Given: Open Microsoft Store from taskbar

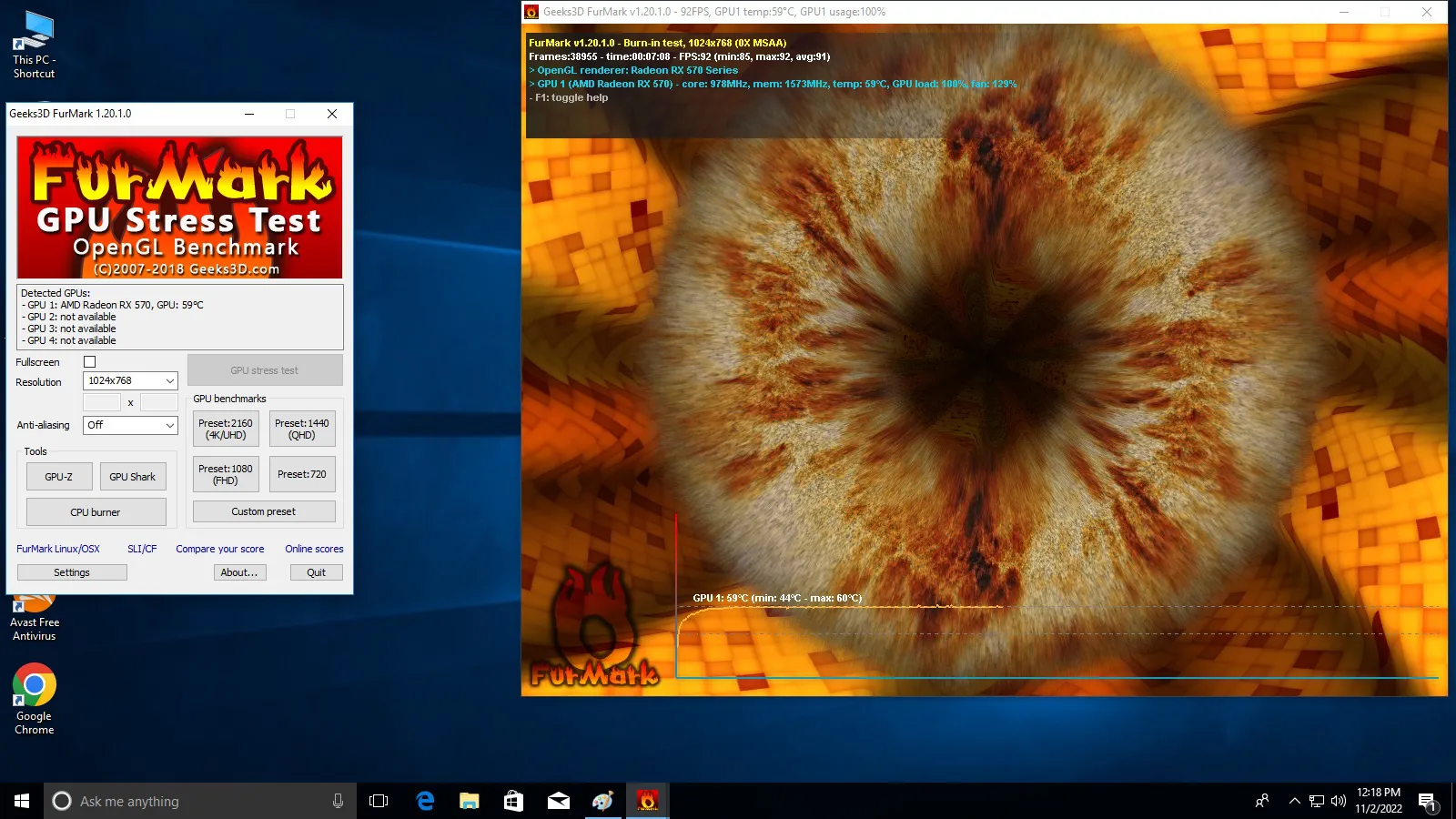Looking at the screenshot, I should 513,801.
